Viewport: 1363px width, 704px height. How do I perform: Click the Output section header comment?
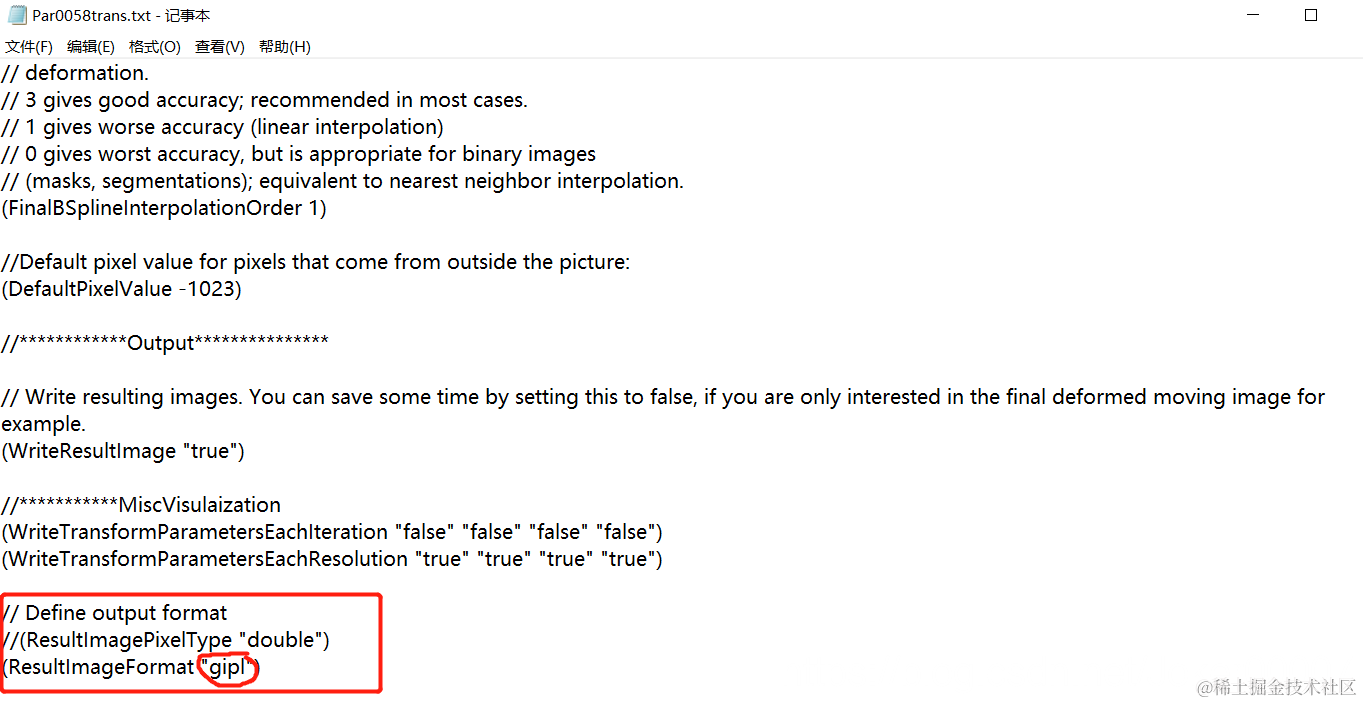[x=165, y=343]
